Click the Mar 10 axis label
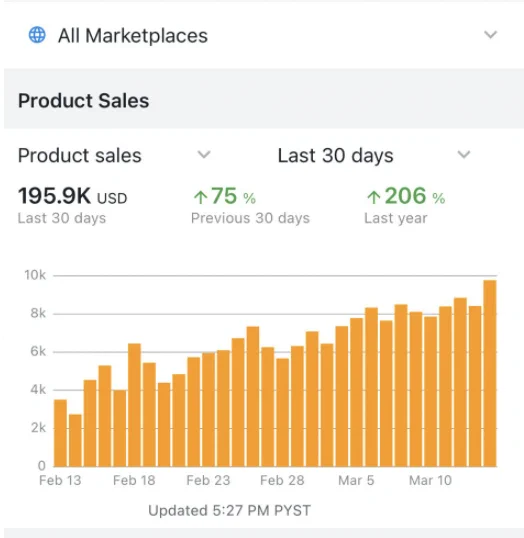524x538 pixels. tap(430, 480)
